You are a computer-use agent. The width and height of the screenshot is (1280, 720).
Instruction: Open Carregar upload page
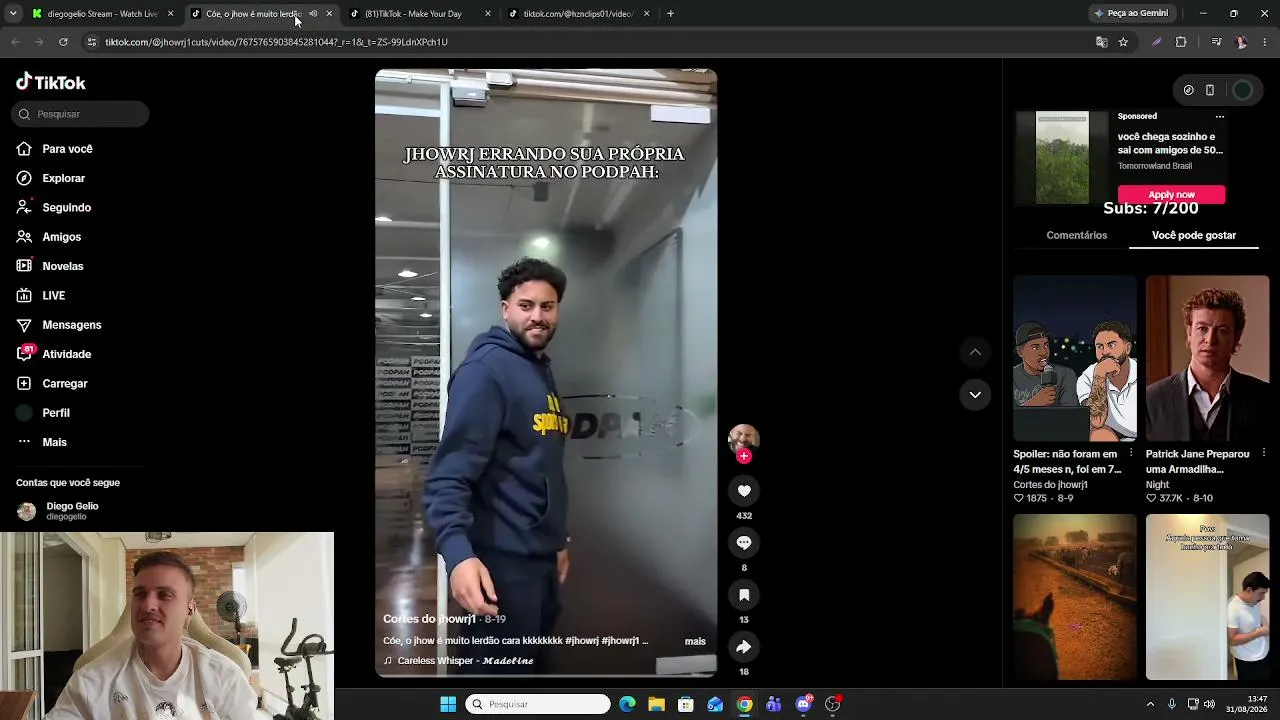(64, 384)
